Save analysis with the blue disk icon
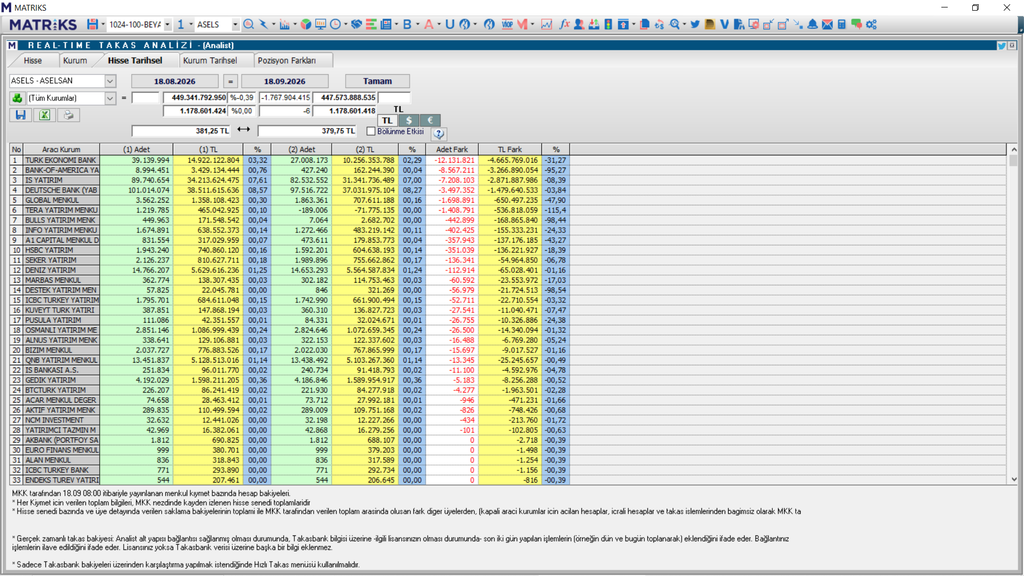Screen dimensions: 1024x576 coord(20,115)
